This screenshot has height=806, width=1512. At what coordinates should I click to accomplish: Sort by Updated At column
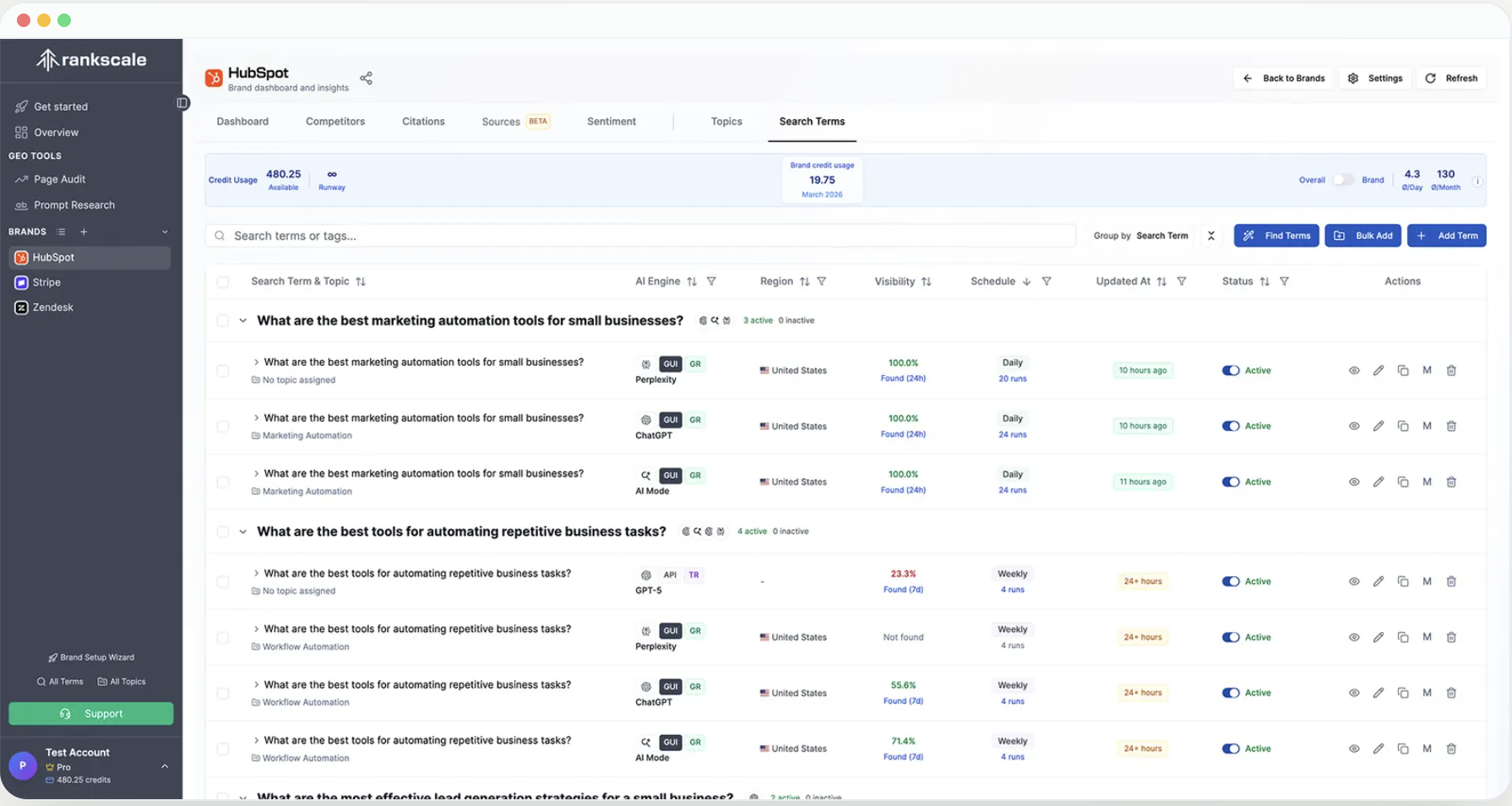1161,281
